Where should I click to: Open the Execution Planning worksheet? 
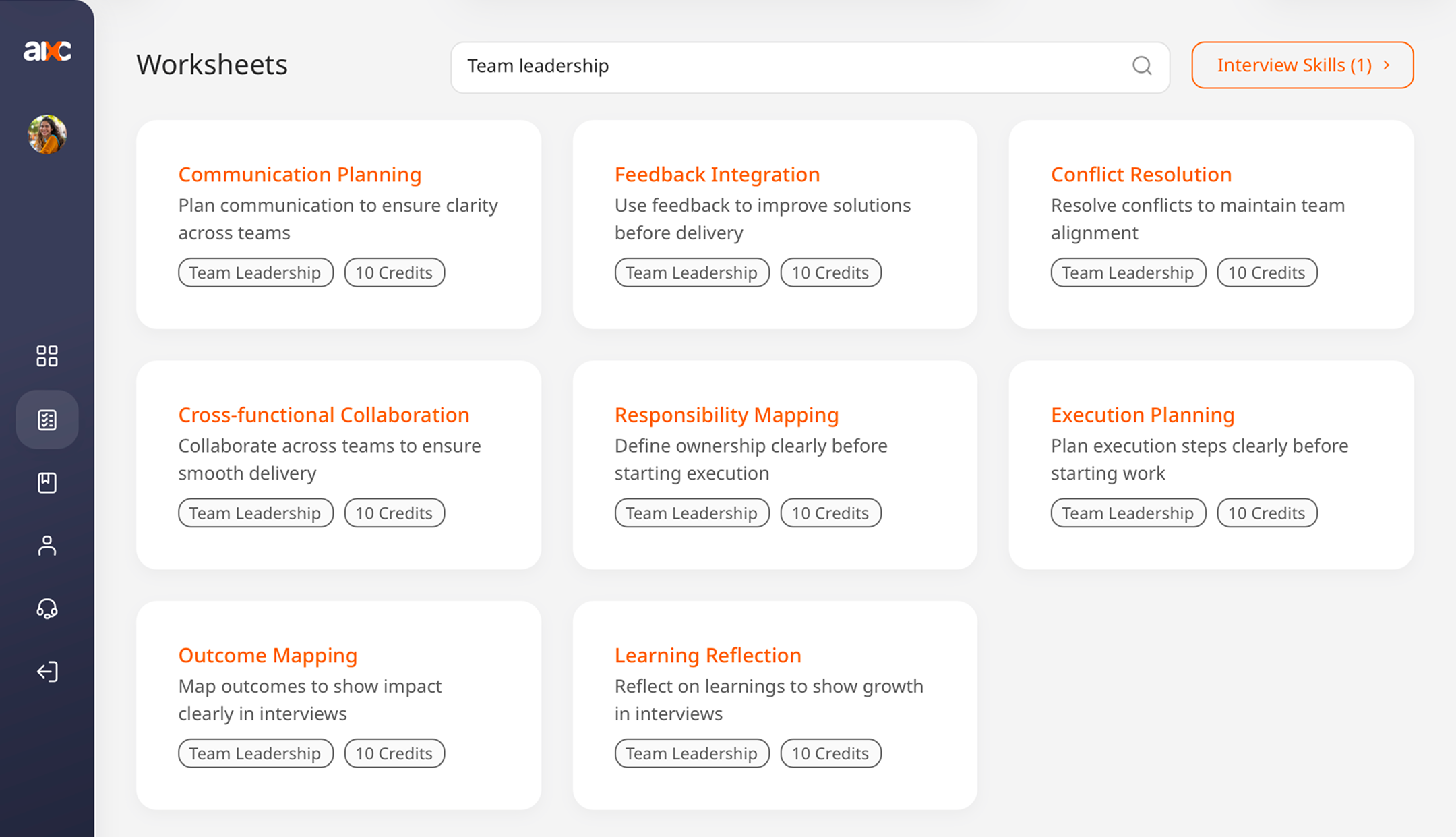click(1142, 415)
